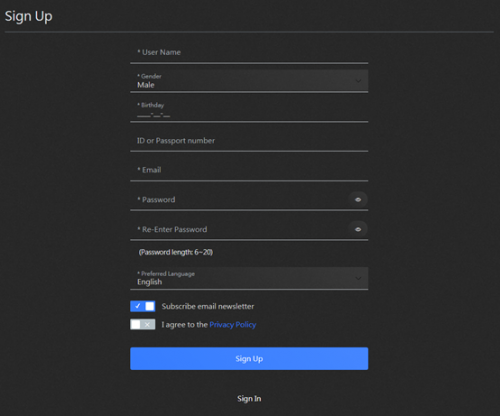Click the Password length hint text
The width and height of the screenshot is (500, 416).
point(176,252)
